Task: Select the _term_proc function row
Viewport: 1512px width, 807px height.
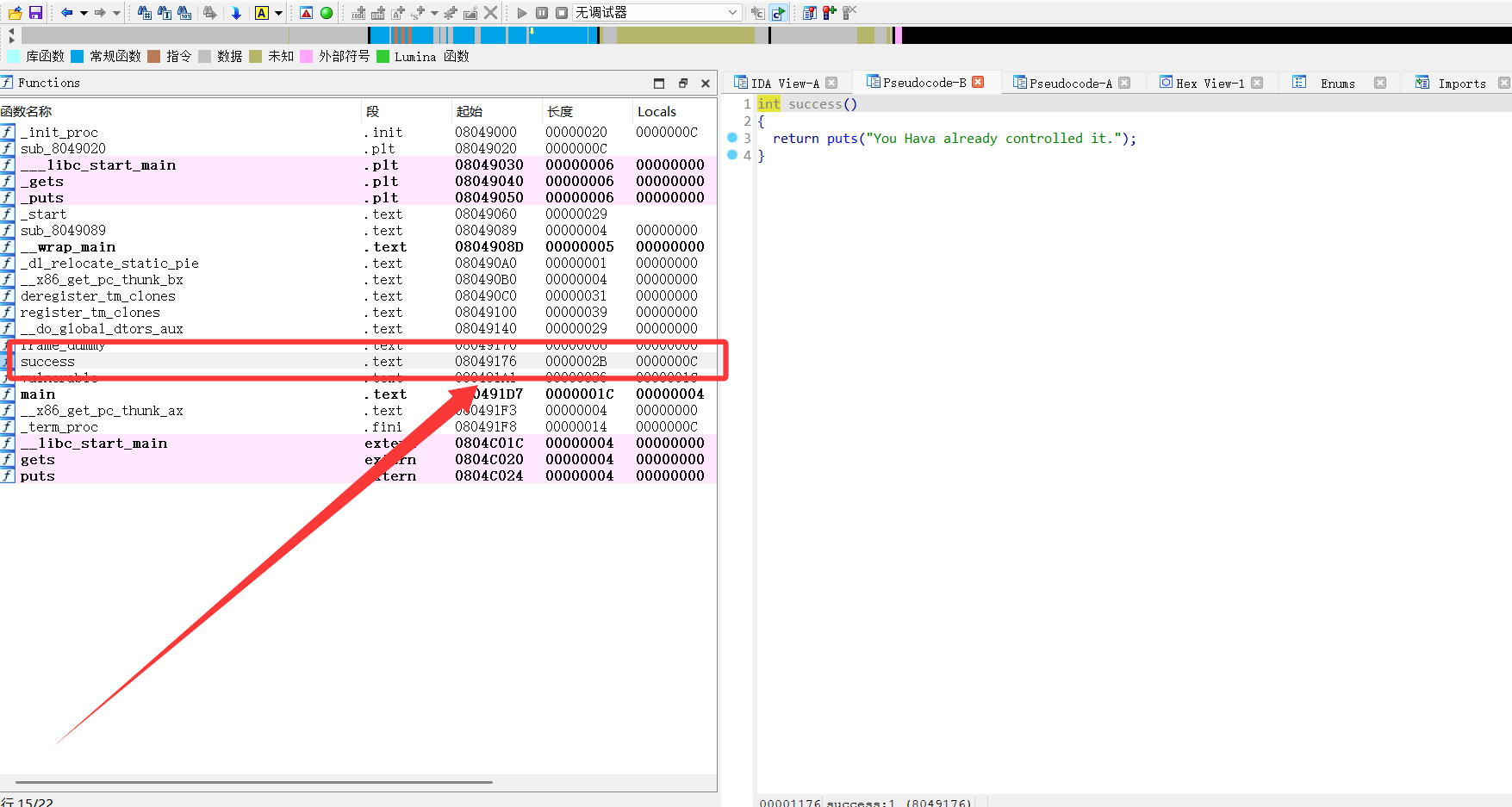Action: 358,426
